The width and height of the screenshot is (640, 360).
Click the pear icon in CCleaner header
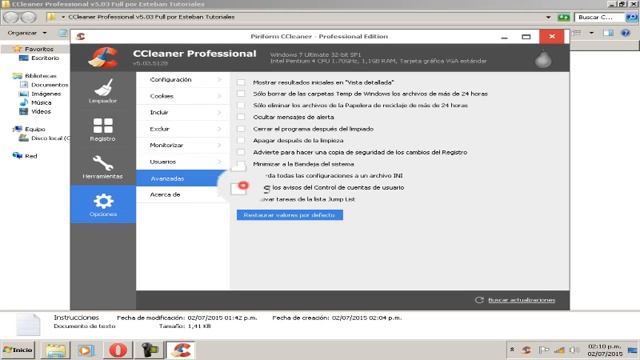point(543,59)
